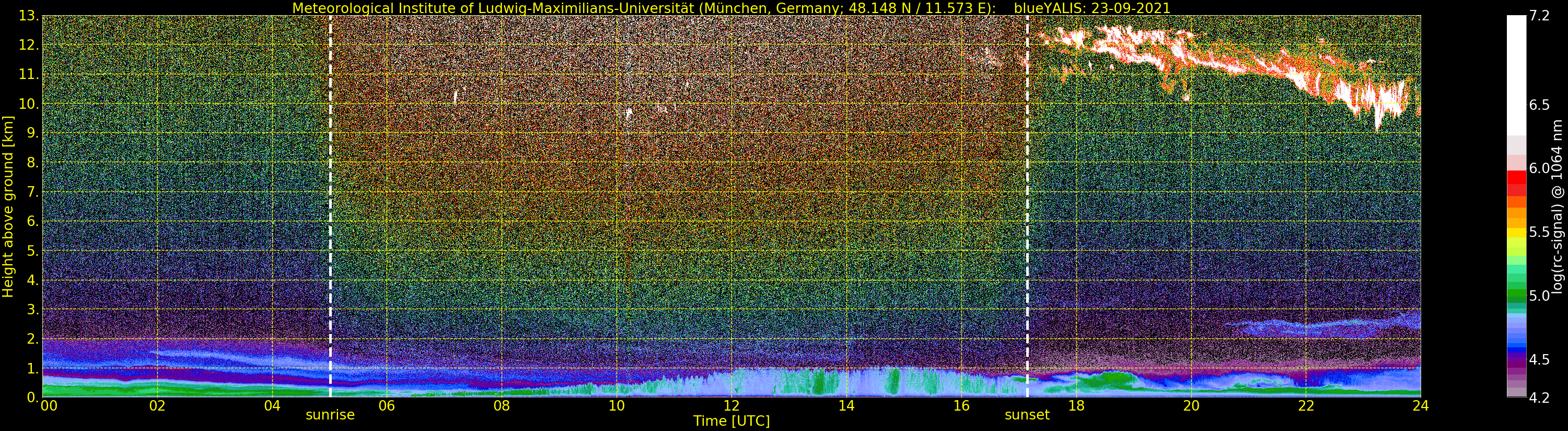Select time axis tick label 02
Screen dimensions: 1568x431
[158, 405]
